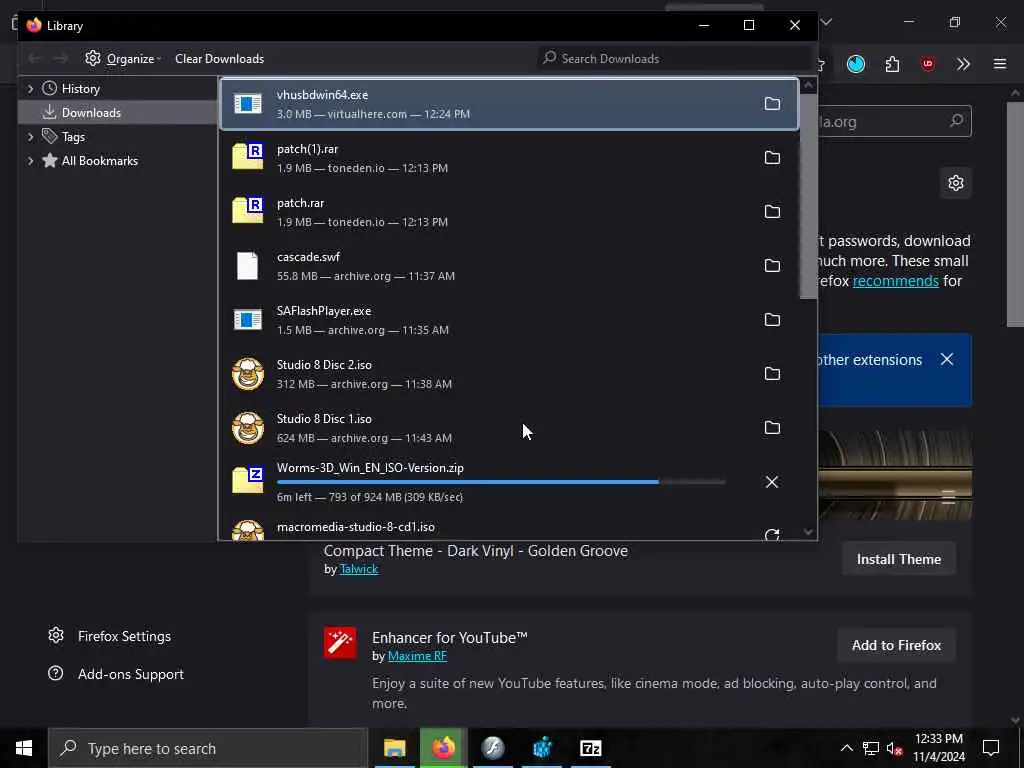
Task: Open the Windows Start menu
Action: pyautogui.click(x=24, y=748)
